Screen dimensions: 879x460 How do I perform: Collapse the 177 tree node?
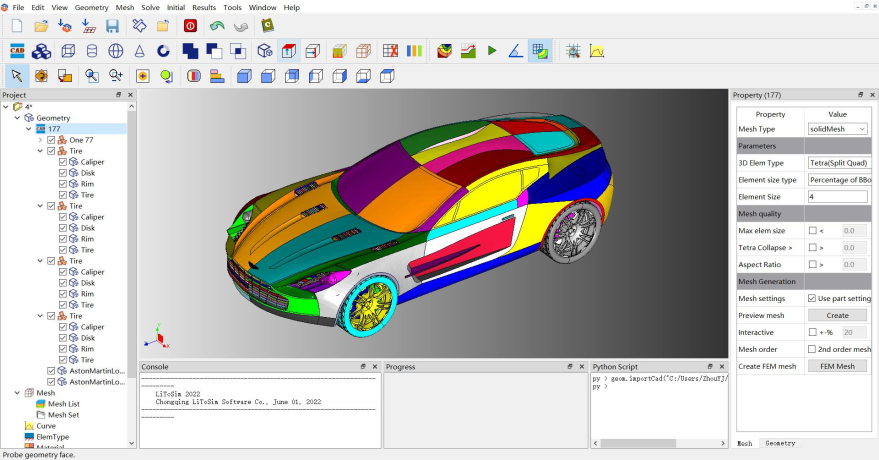29,129
